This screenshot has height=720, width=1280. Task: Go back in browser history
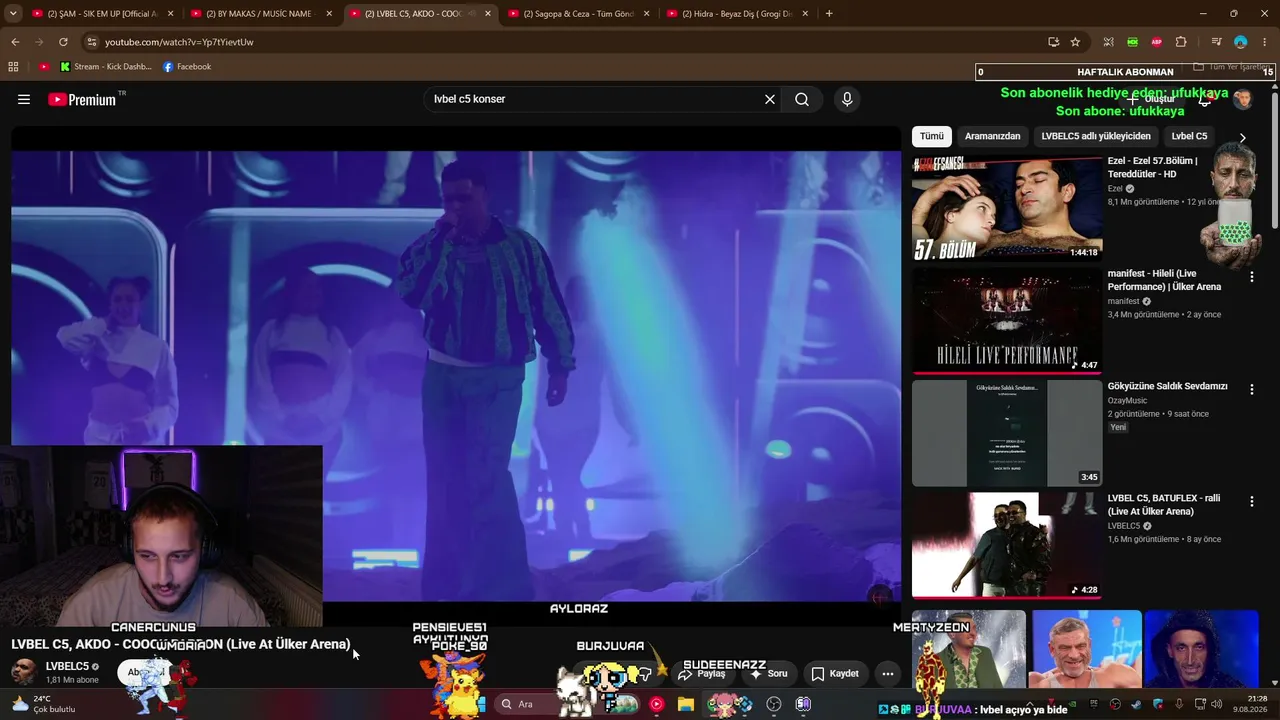(x=15, y=42)
